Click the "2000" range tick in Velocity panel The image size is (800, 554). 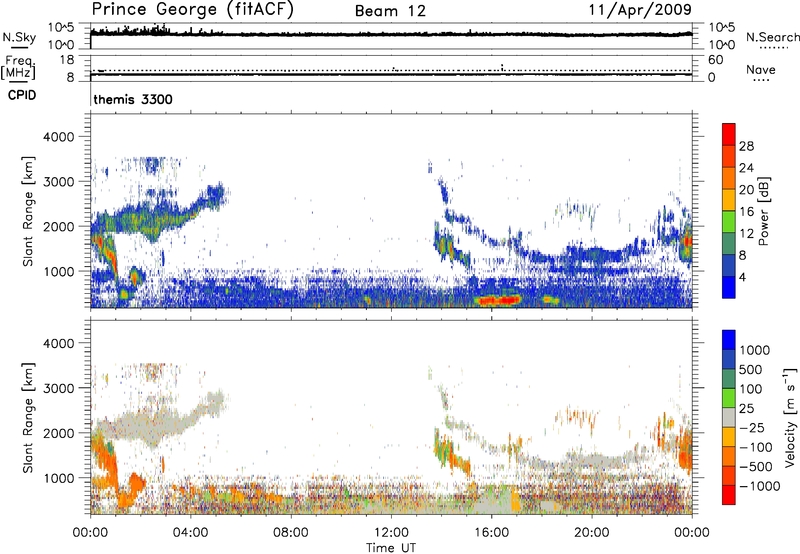pos(58,433)
